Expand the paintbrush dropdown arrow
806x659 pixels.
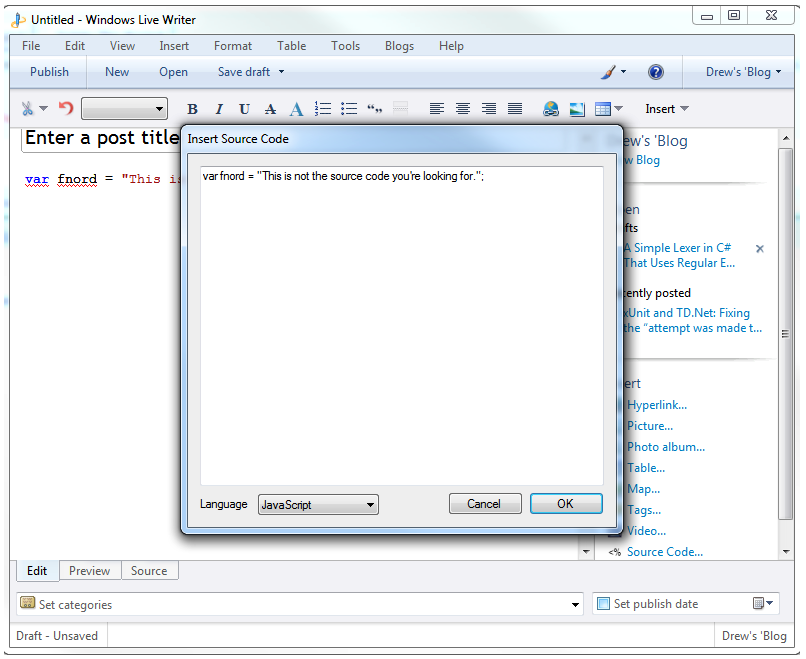(624, 71)
